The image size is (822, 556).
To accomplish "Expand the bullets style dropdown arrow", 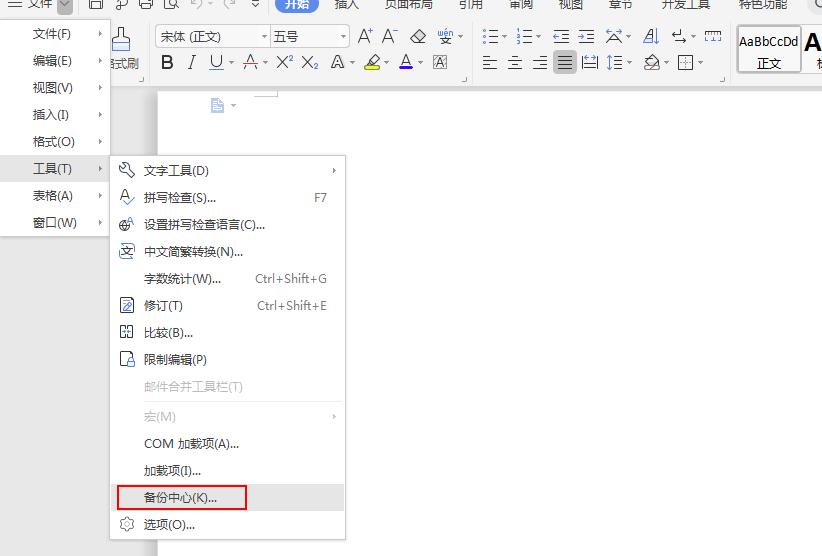I will [x=504, y=37].
